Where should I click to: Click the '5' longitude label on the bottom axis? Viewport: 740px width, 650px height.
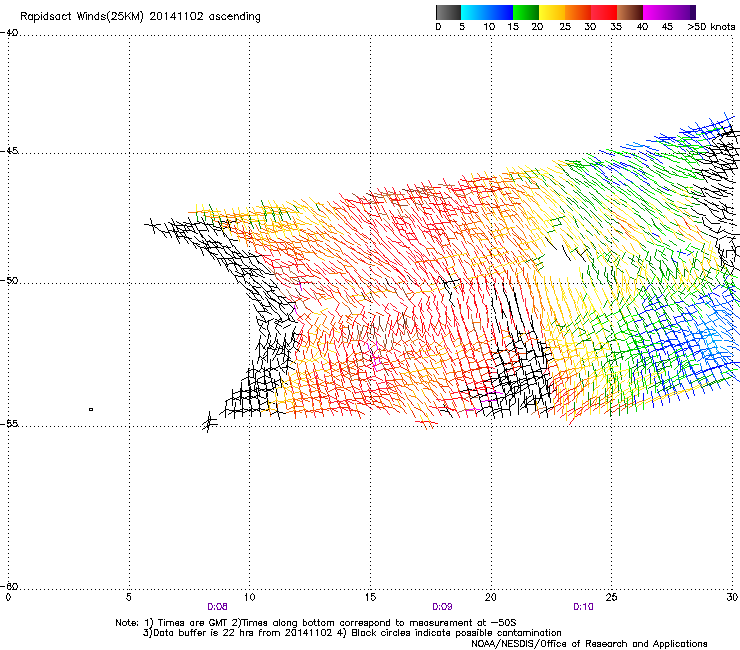[128, 598]
